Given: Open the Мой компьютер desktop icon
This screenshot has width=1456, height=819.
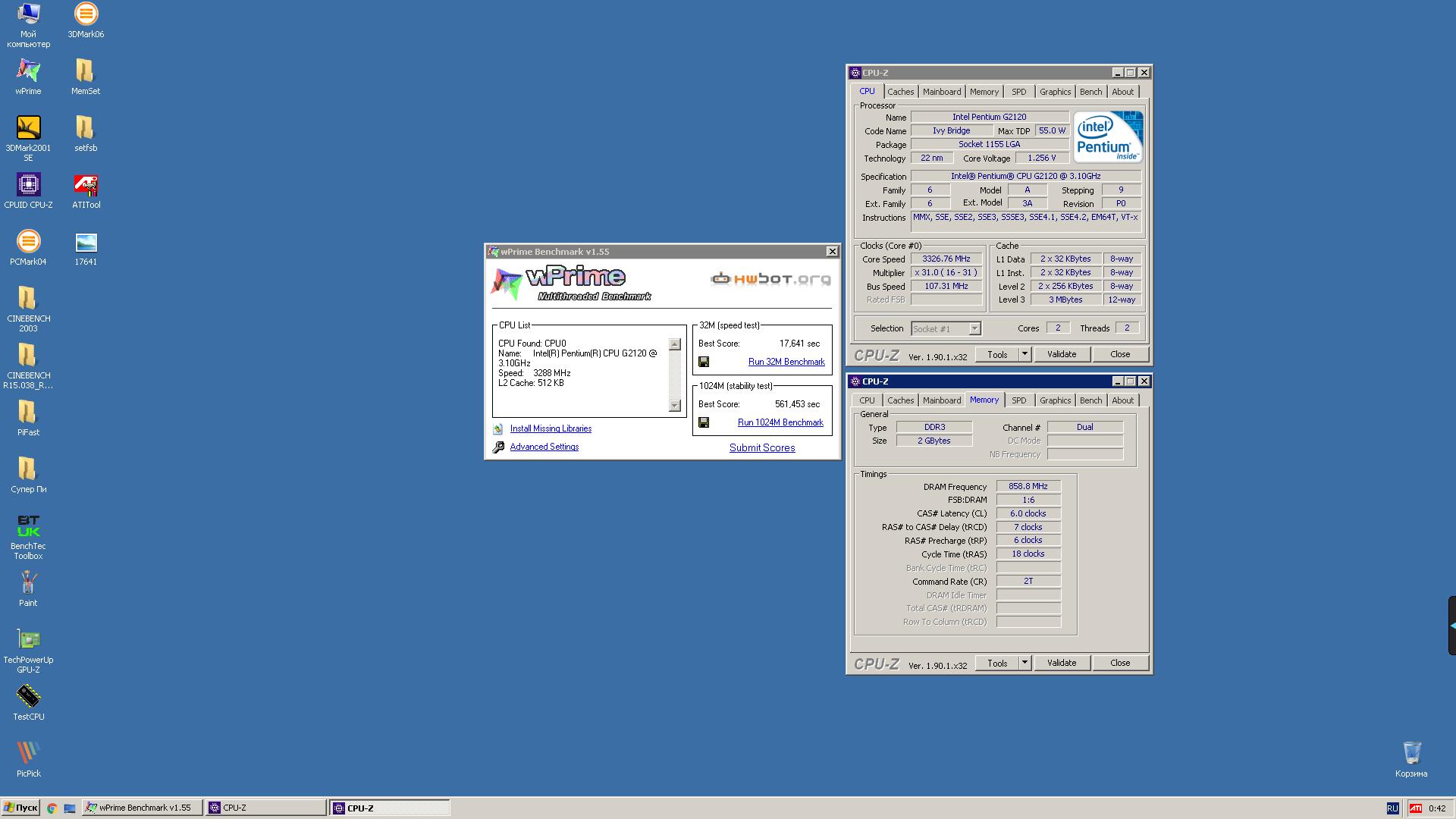Looking at the screenshot, I should pyautogui.click(x=28, y=25).
